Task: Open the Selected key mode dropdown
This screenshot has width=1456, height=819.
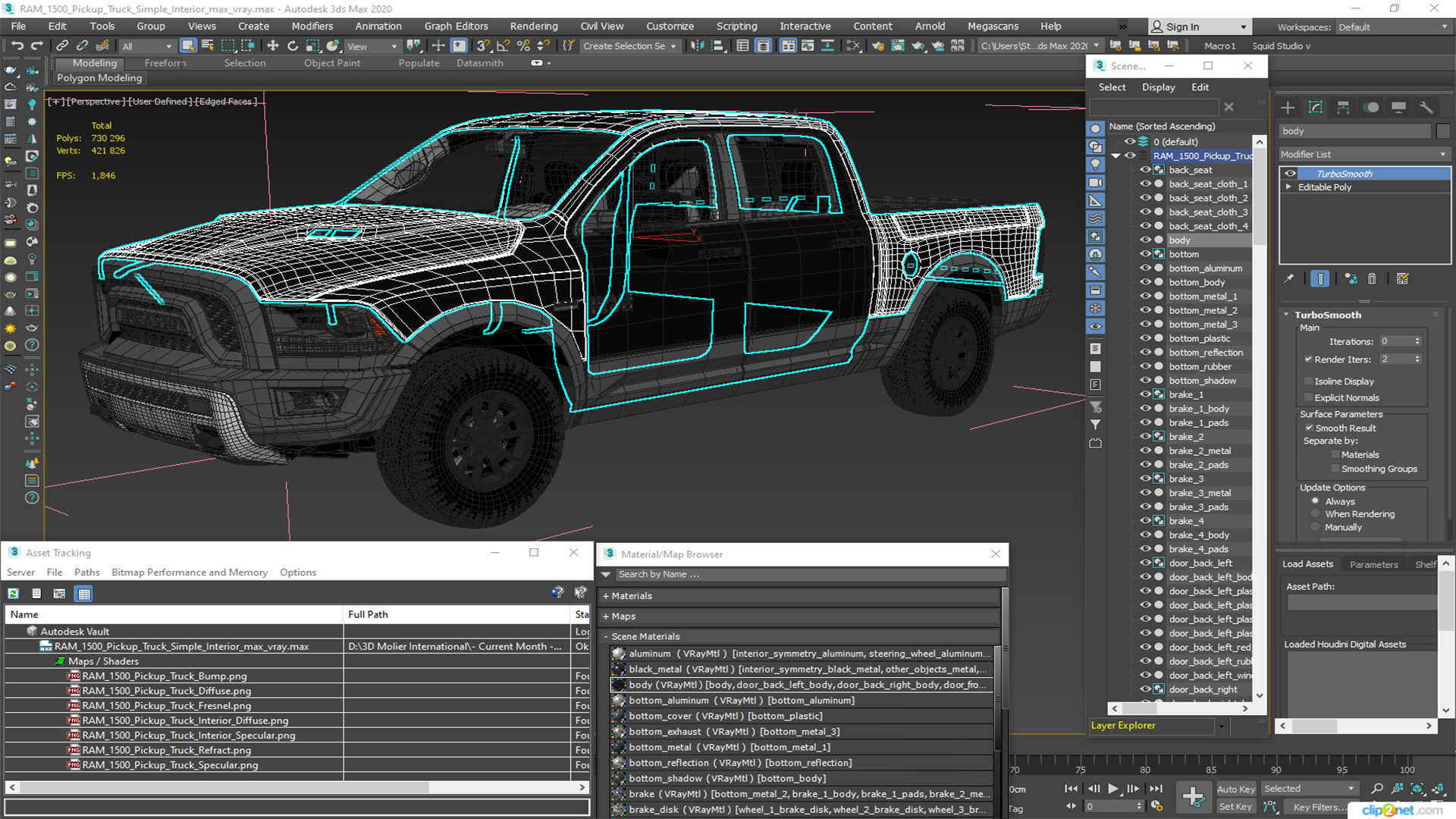Action: click(1310, 789)
